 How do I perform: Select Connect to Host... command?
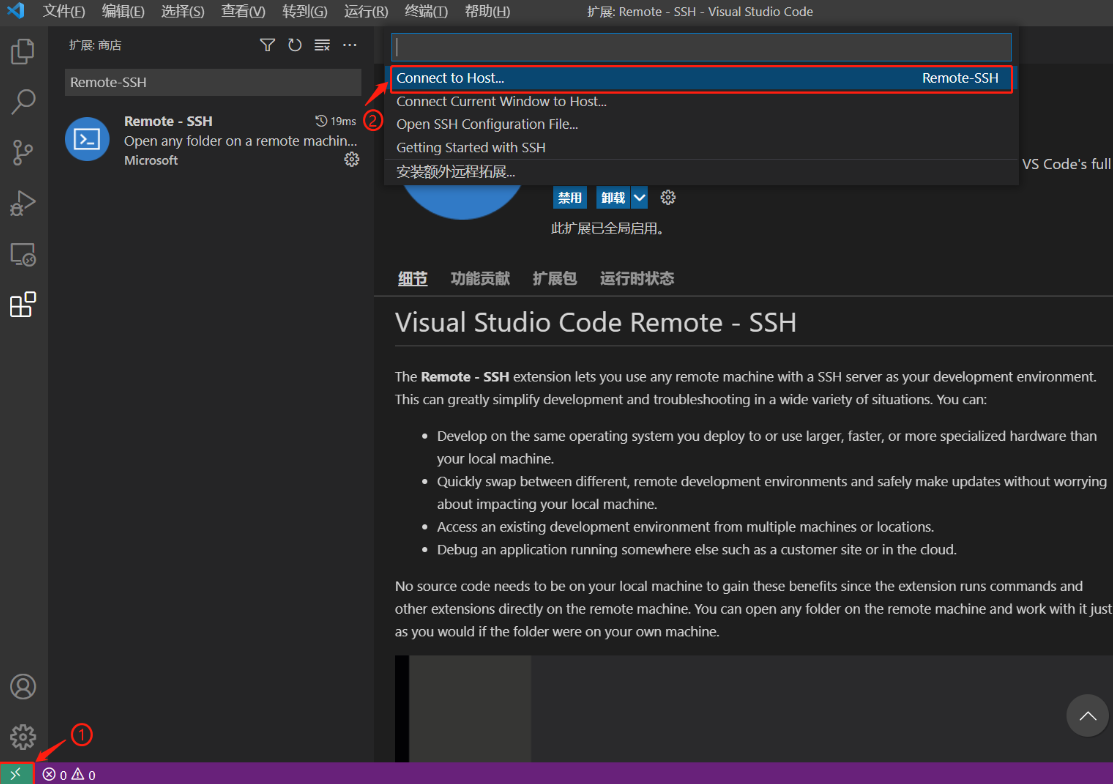pyautogui.click(x=701, y=78)
